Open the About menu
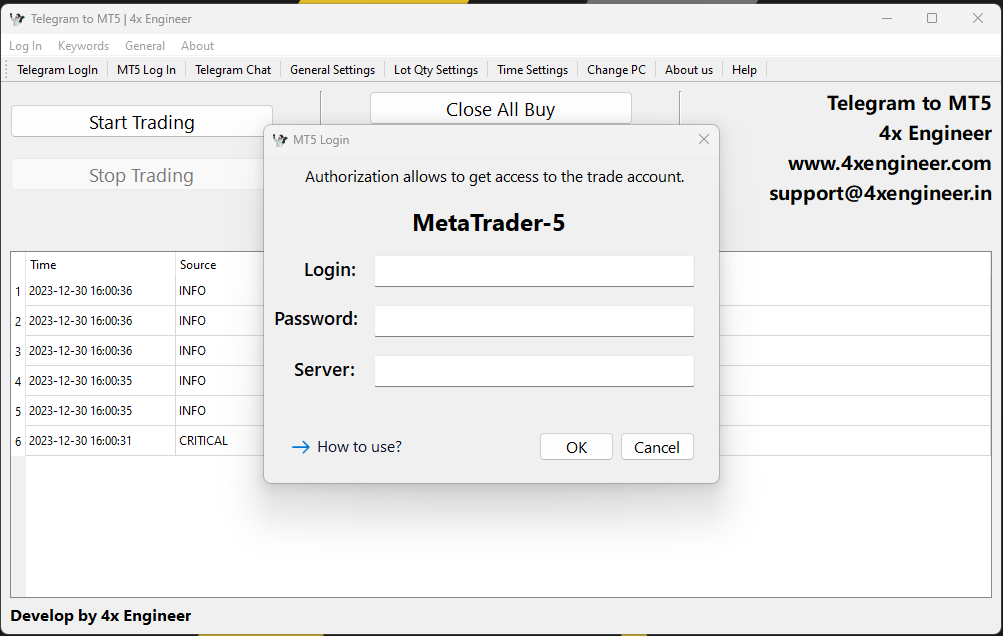Viewport: 1003px width, 636px height. [x=197, y=45]
